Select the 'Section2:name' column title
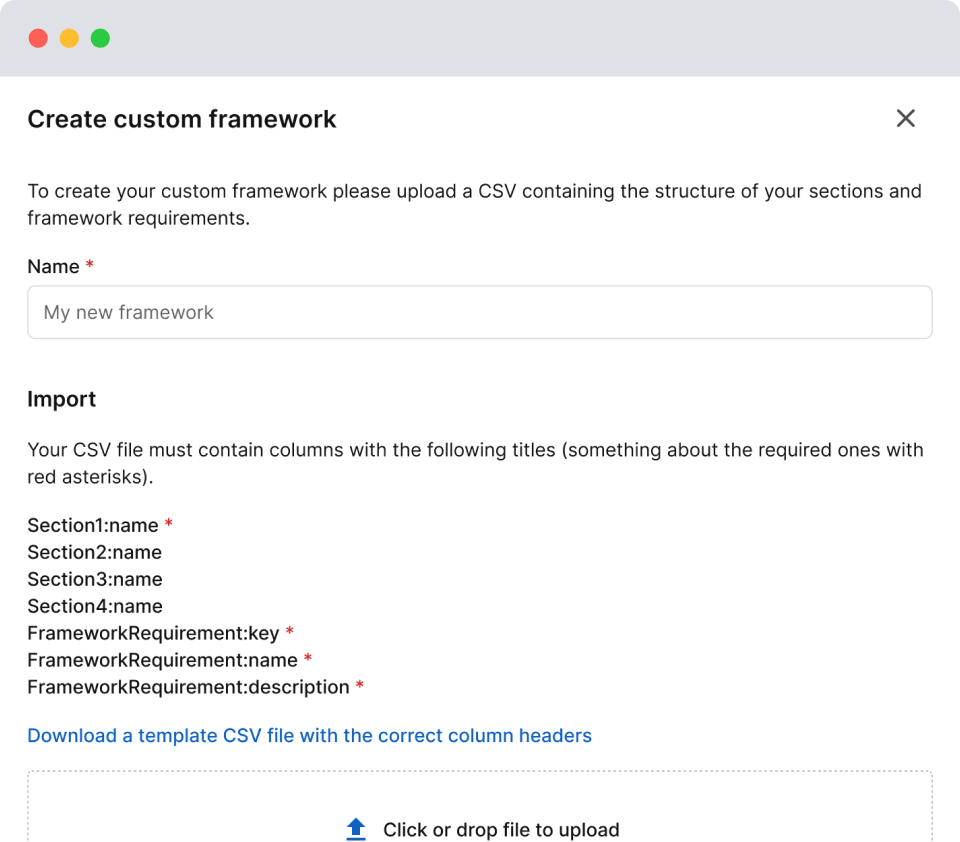The height and width of the screenshot is (842, 960). tap(94, 552)
